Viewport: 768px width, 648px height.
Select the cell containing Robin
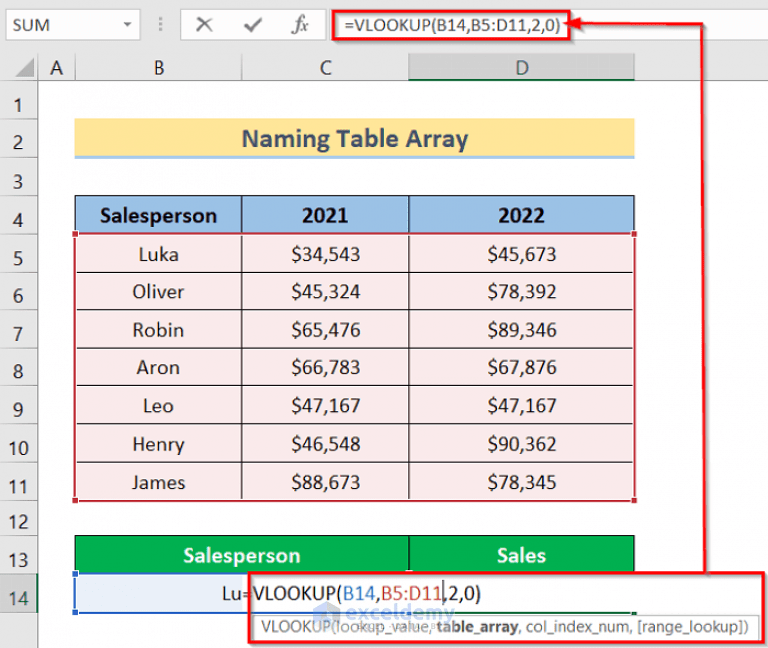point(158,330)
